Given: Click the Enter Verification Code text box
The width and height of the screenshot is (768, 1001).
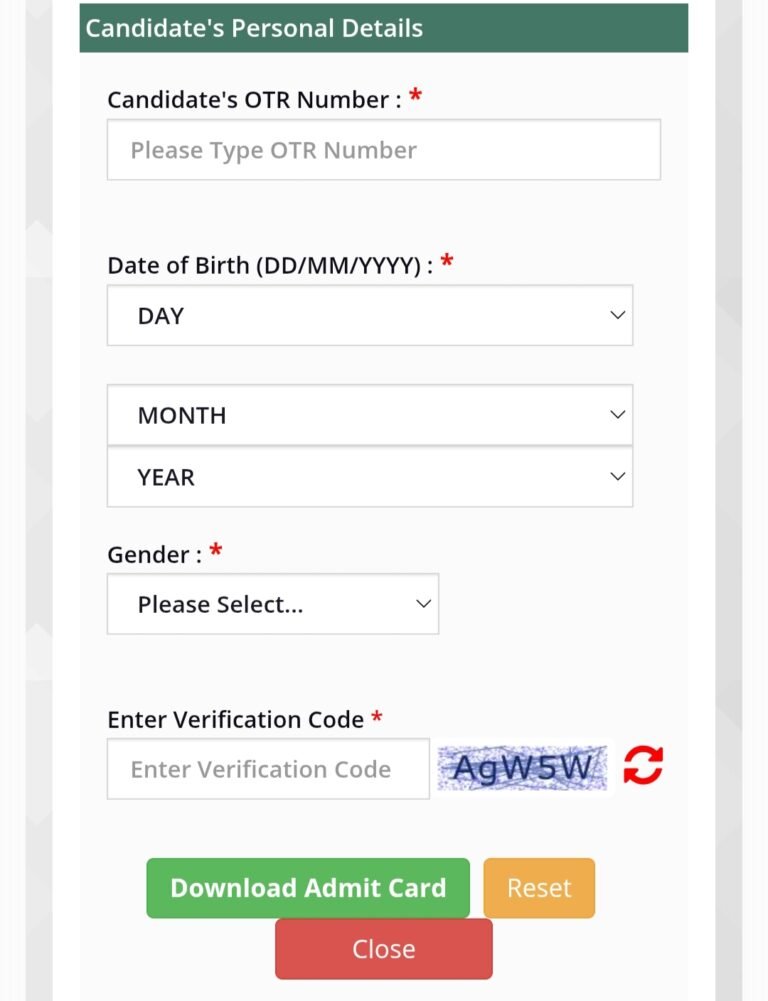Looking at the screenshot, I should click(x=268, y=769).
